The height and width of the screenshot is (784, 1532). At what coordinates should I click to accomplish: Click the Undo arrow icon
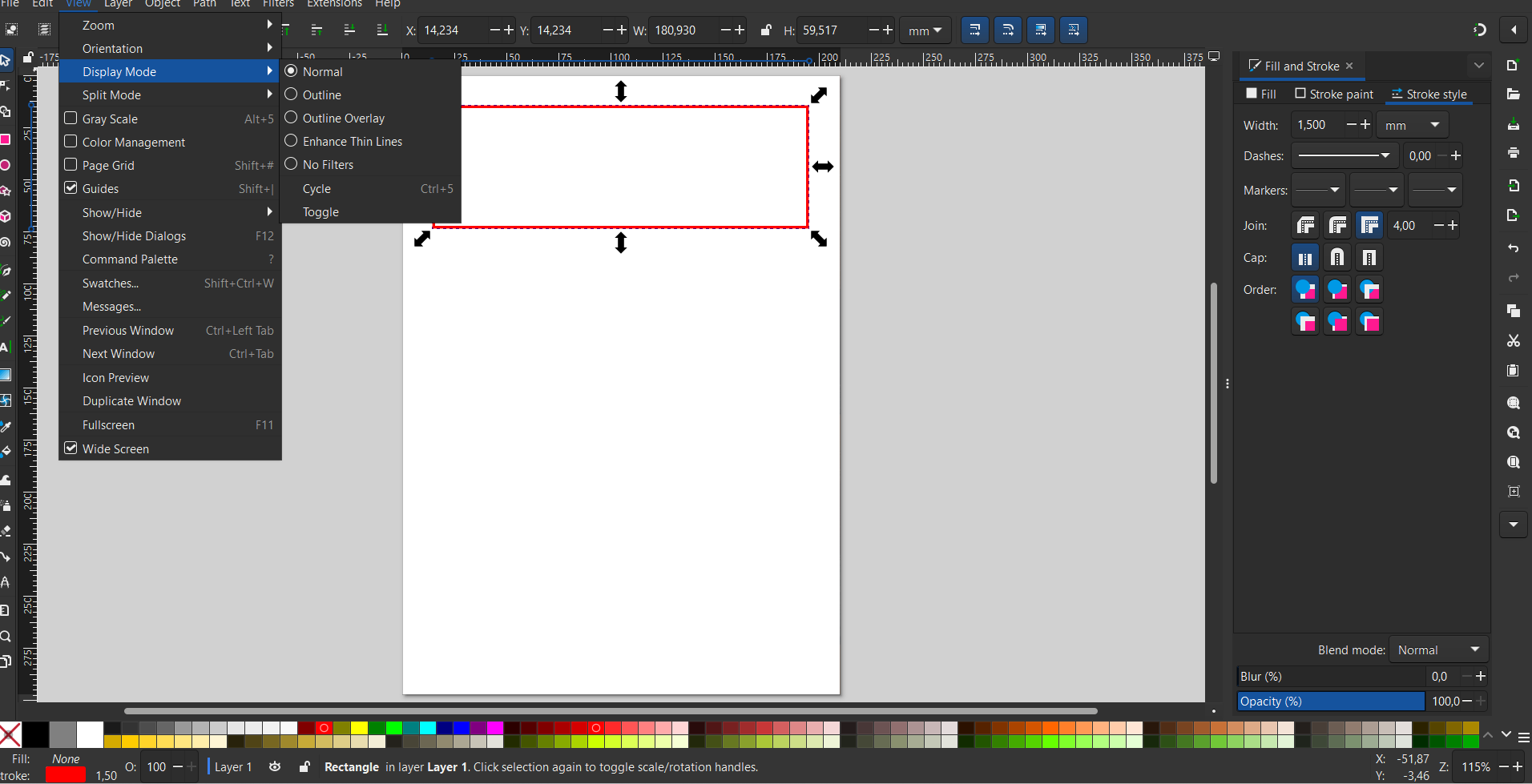coord(1513,248)
